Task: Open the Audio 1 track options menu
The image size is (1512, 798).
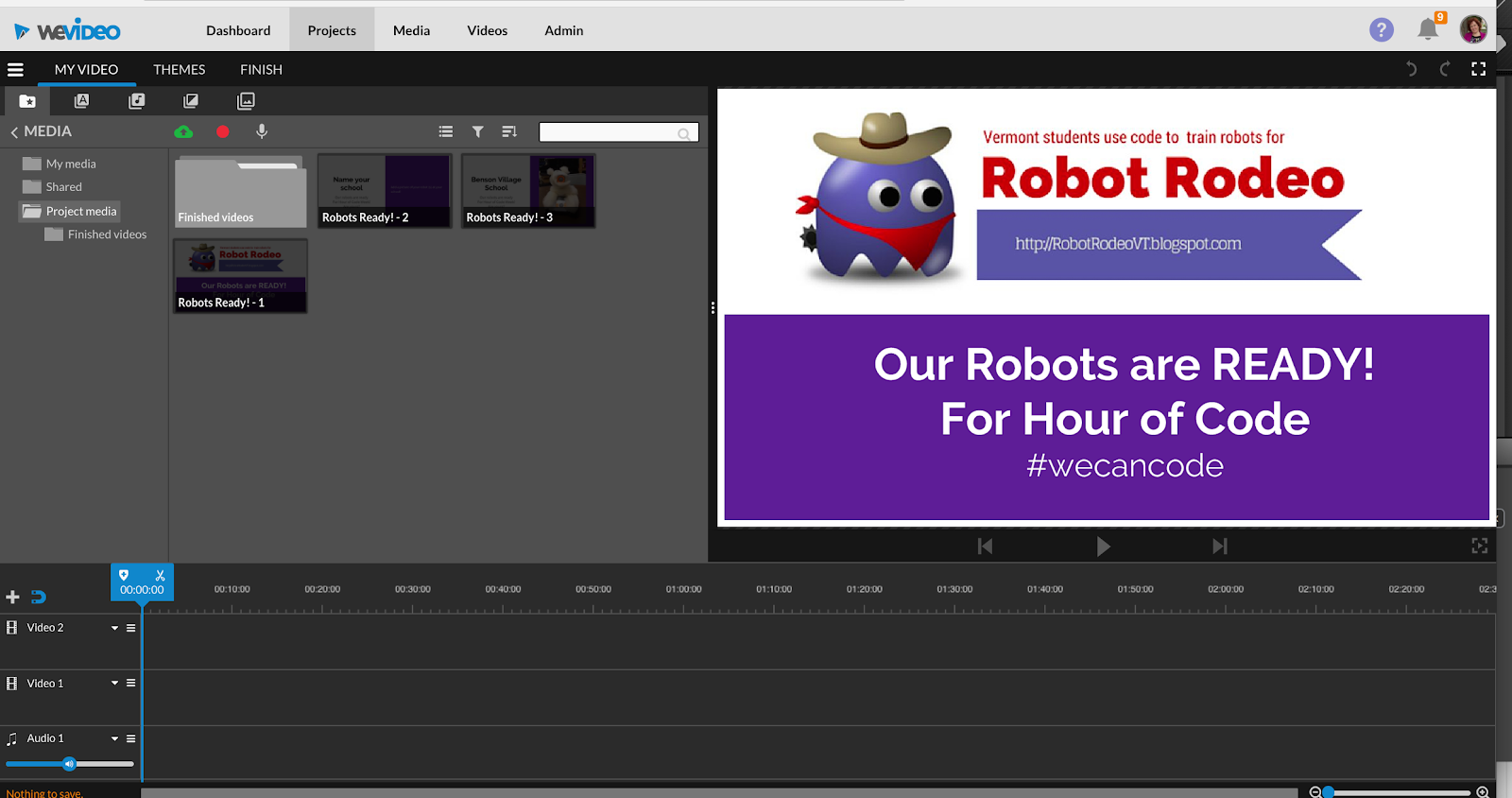Action: (x=131, y=738)
